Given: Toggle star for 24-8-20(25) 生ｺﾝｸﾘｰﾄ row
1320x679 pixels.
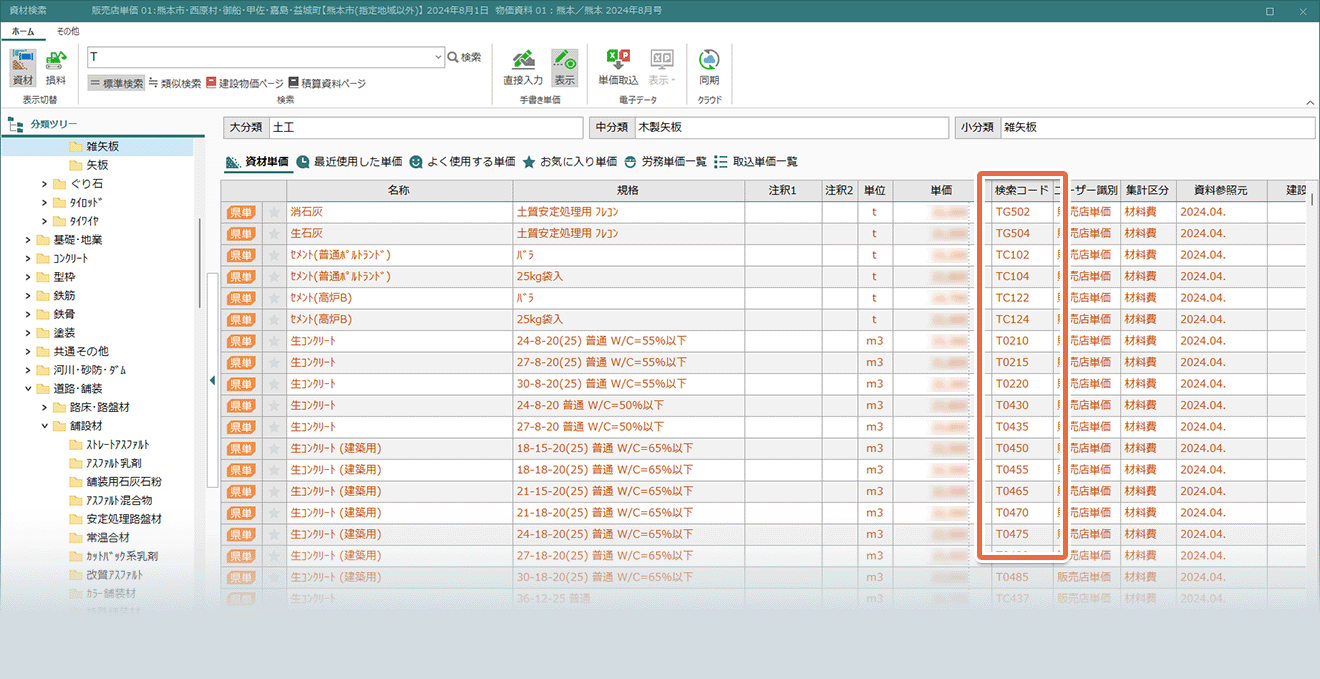Looking at the screenshot, I should (x=274, y=341).
